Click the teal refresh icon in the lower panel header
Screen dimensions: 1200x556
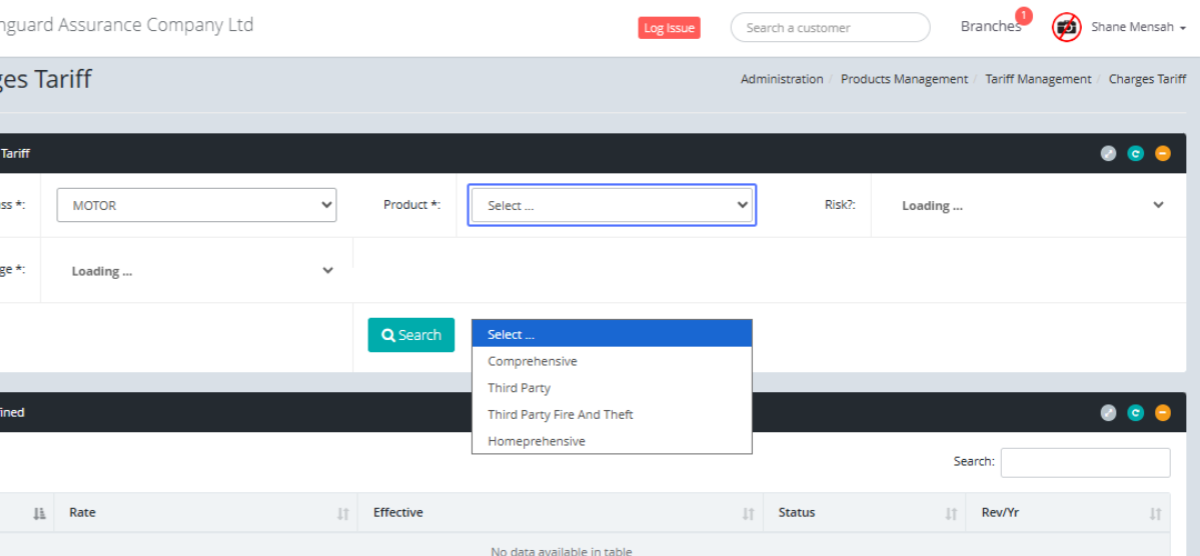1135,412
